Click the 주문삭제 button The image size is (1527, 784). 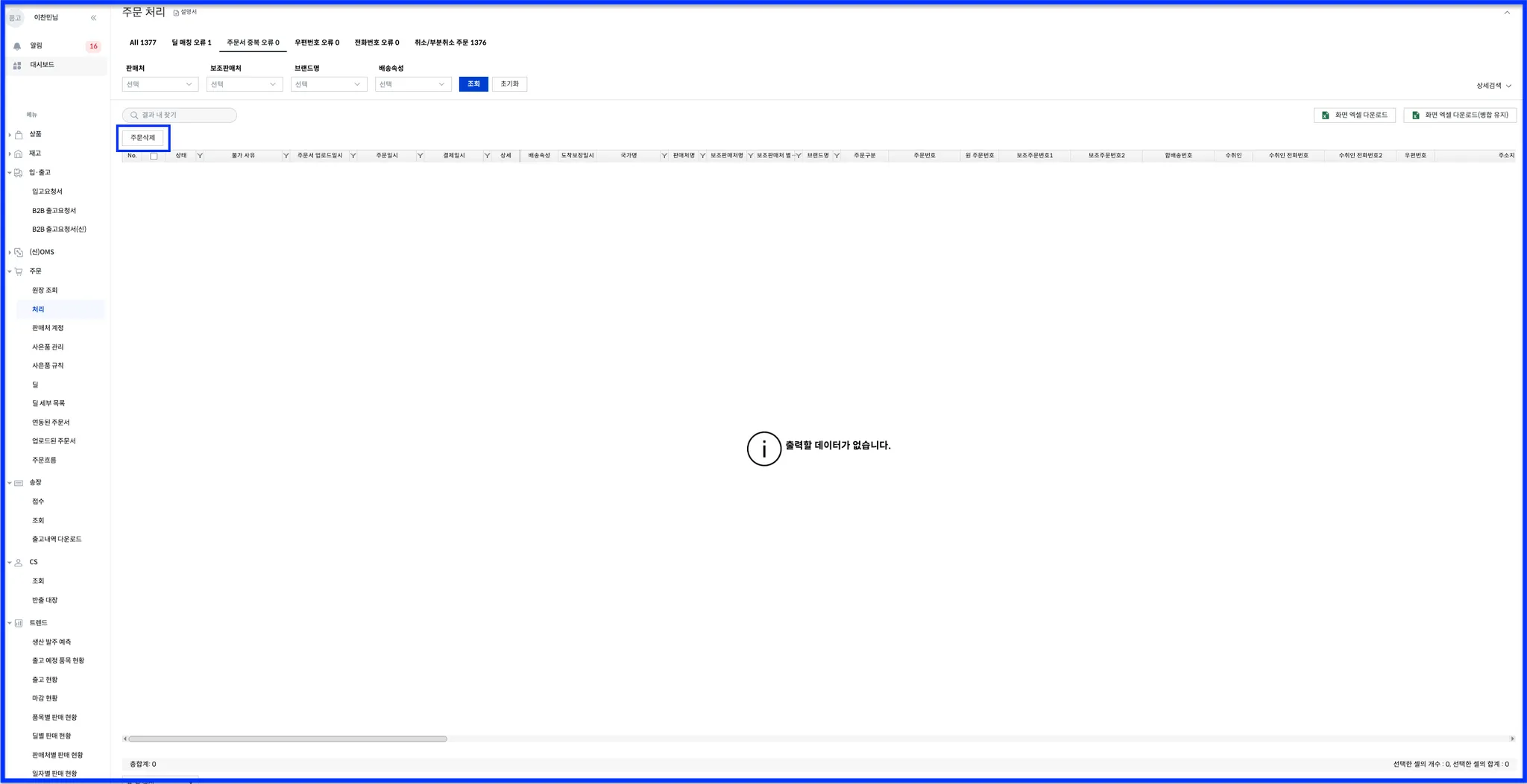(143, 138)
